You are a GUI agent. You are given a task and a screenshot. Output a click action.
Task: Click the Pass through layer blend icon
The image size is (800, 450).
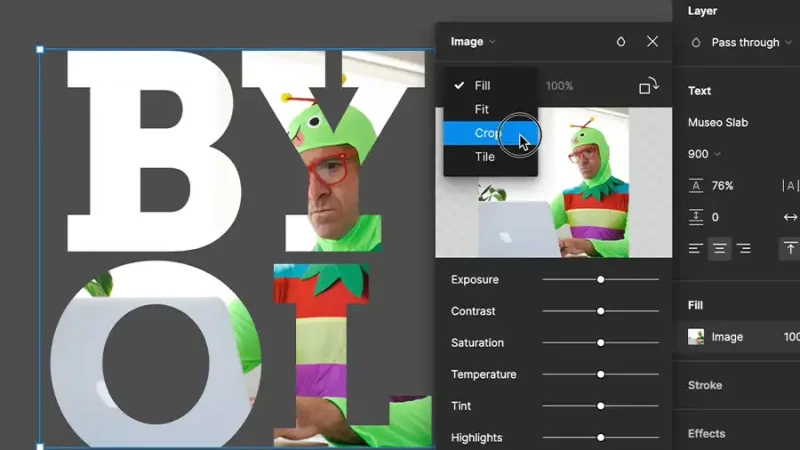[x=696, y=43]
